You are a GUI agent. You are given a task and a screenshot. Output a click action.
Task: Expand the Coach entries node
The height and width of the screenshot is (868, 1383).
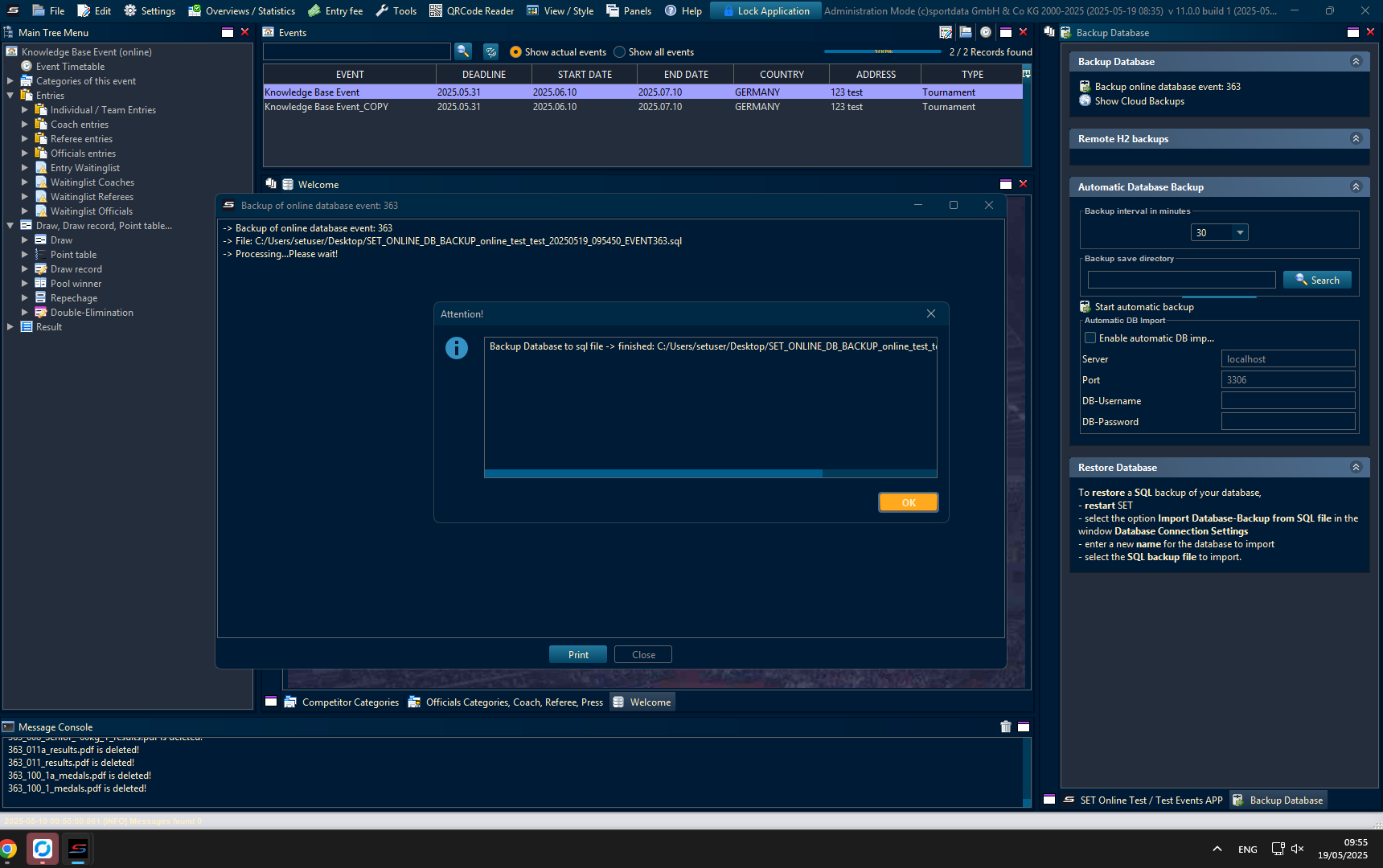25,125
